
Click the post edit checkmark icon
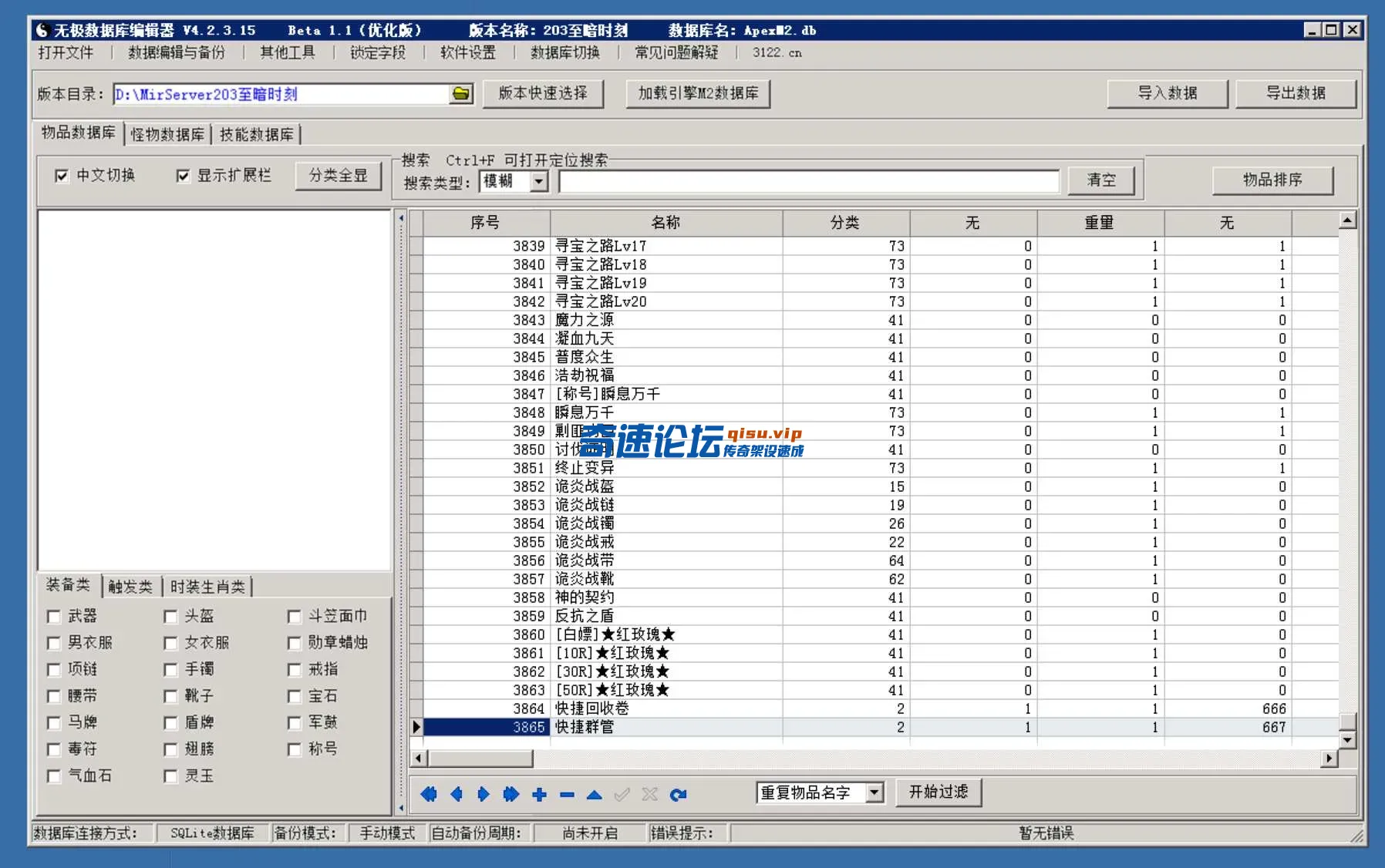[622, 794]
